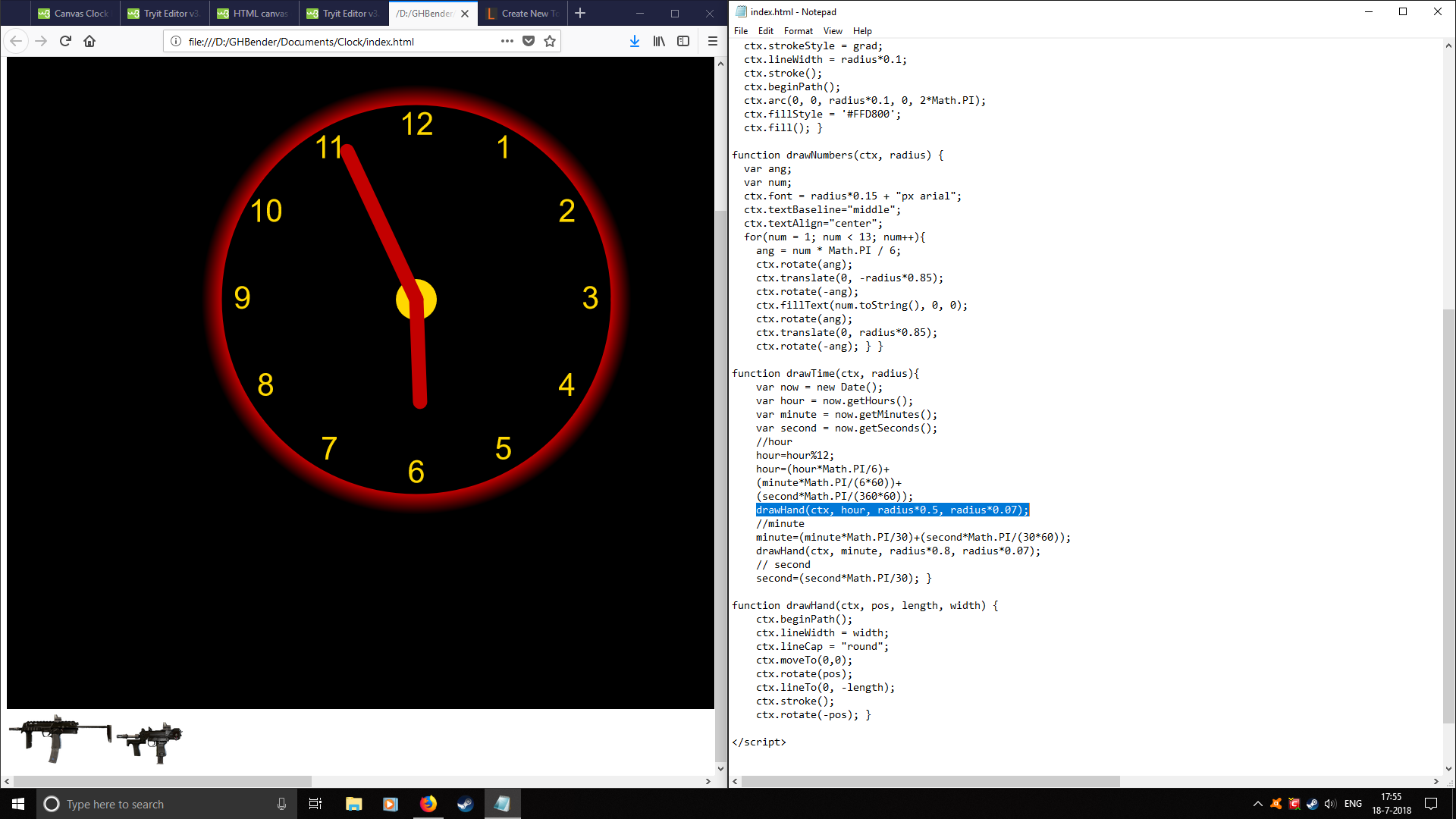Image resolution: width=1456 pixels, height=819 pixels.
Task: Open Notepad Format menu
Action: tap(798, 31)
